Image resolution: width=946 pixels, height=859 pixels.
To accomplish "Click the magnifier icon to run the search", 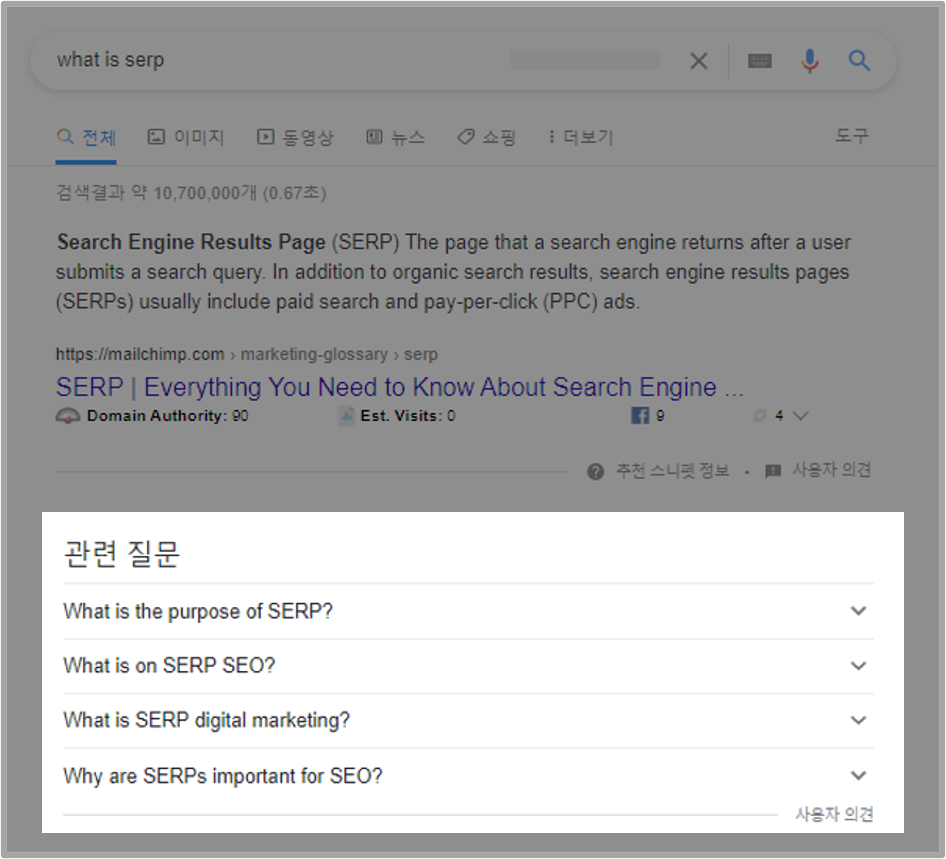I will pyautogui.click(x=859, y=60).
